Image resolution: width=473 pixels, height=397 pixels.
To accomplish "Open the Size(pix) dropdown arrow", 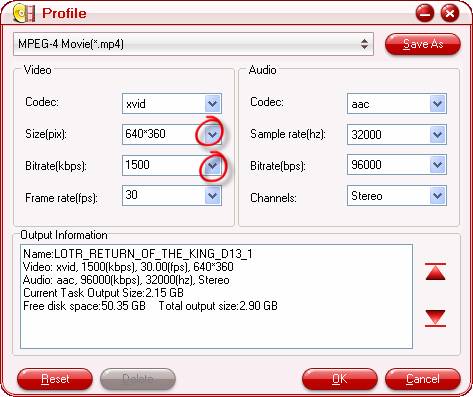I will pyautogui.click(x=212, y=134).
